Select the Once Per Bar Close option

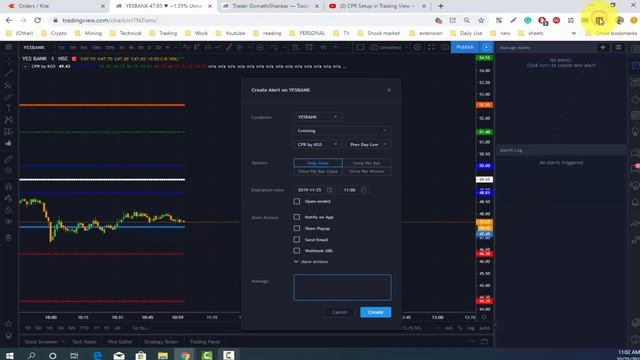[x=318, y=171]
